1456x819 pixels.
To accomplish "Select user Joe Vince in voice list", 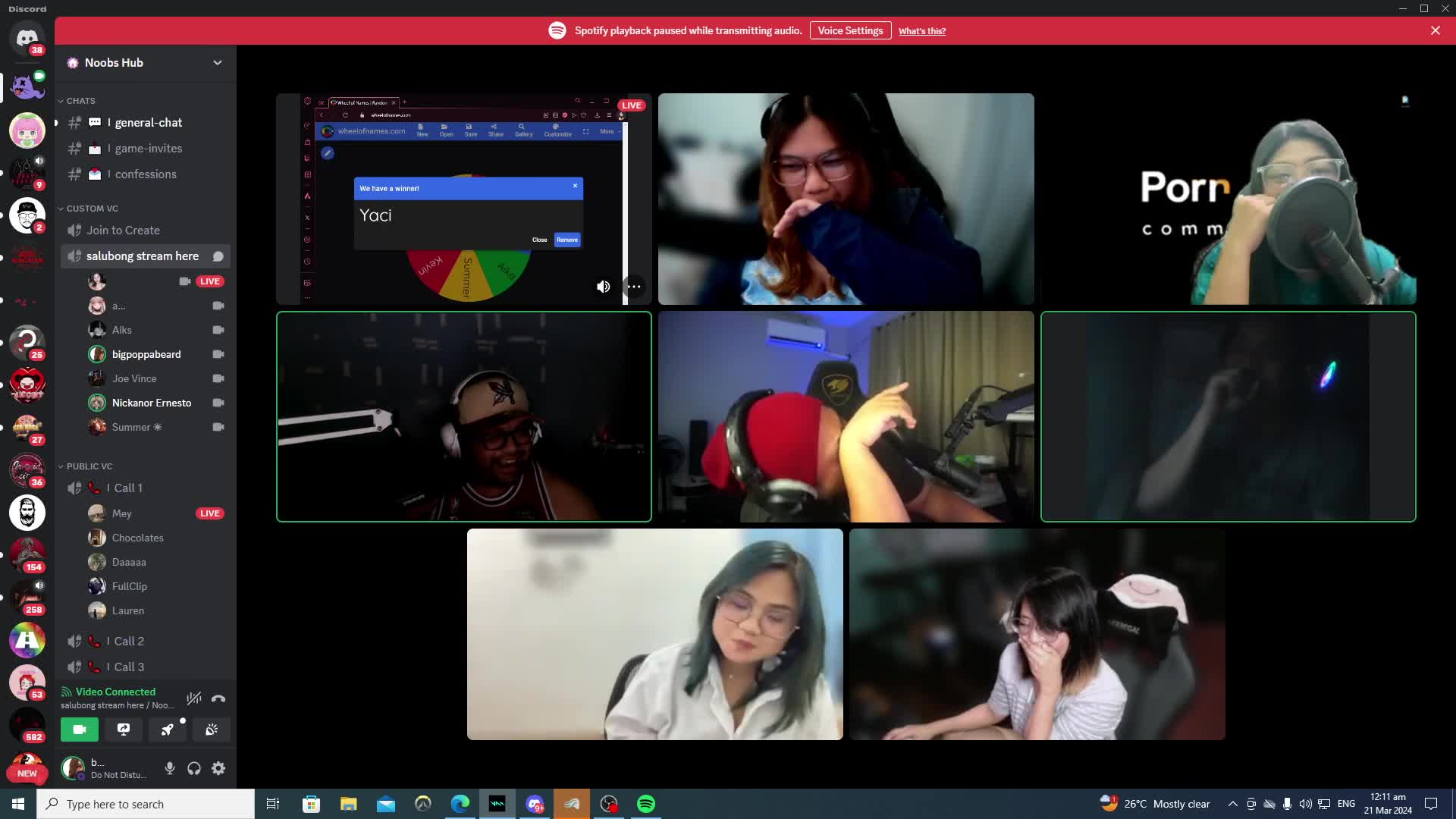I will [x=155, y=378].
